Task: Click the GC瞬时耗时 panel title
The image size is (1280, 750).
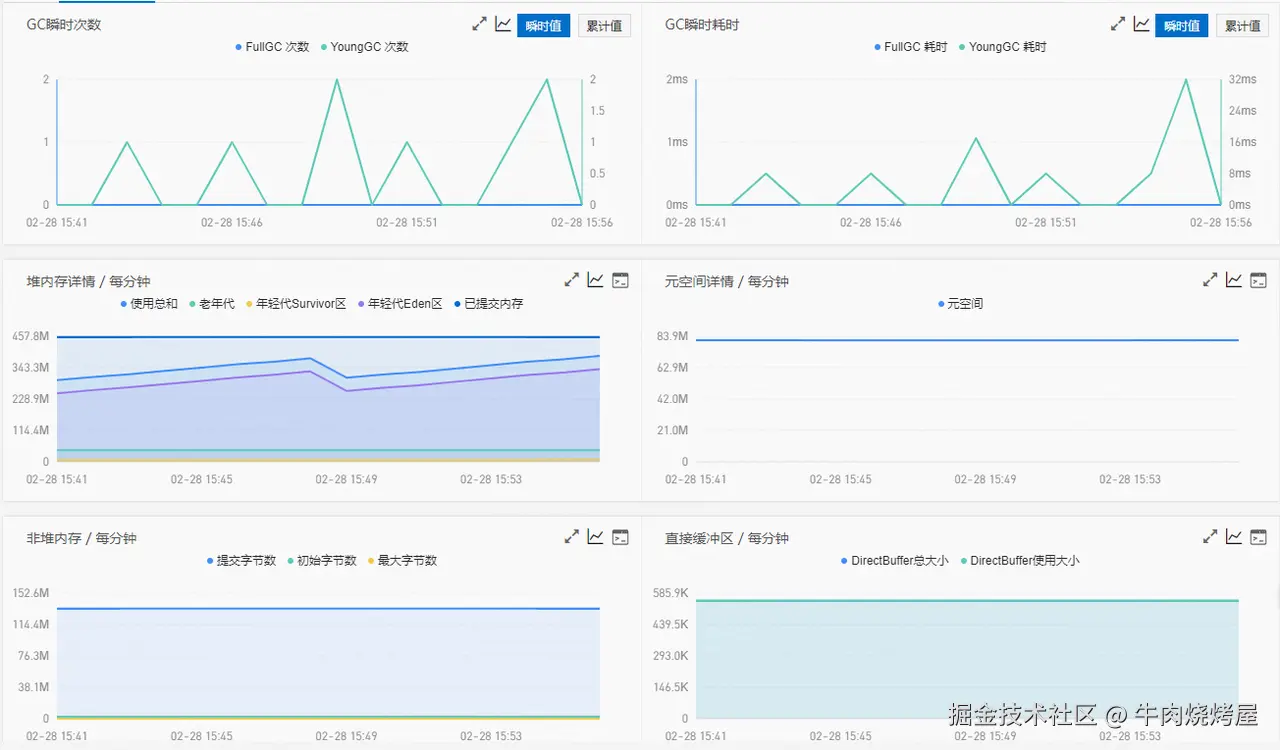Action: pyautogui.click(x=702, y=25)
